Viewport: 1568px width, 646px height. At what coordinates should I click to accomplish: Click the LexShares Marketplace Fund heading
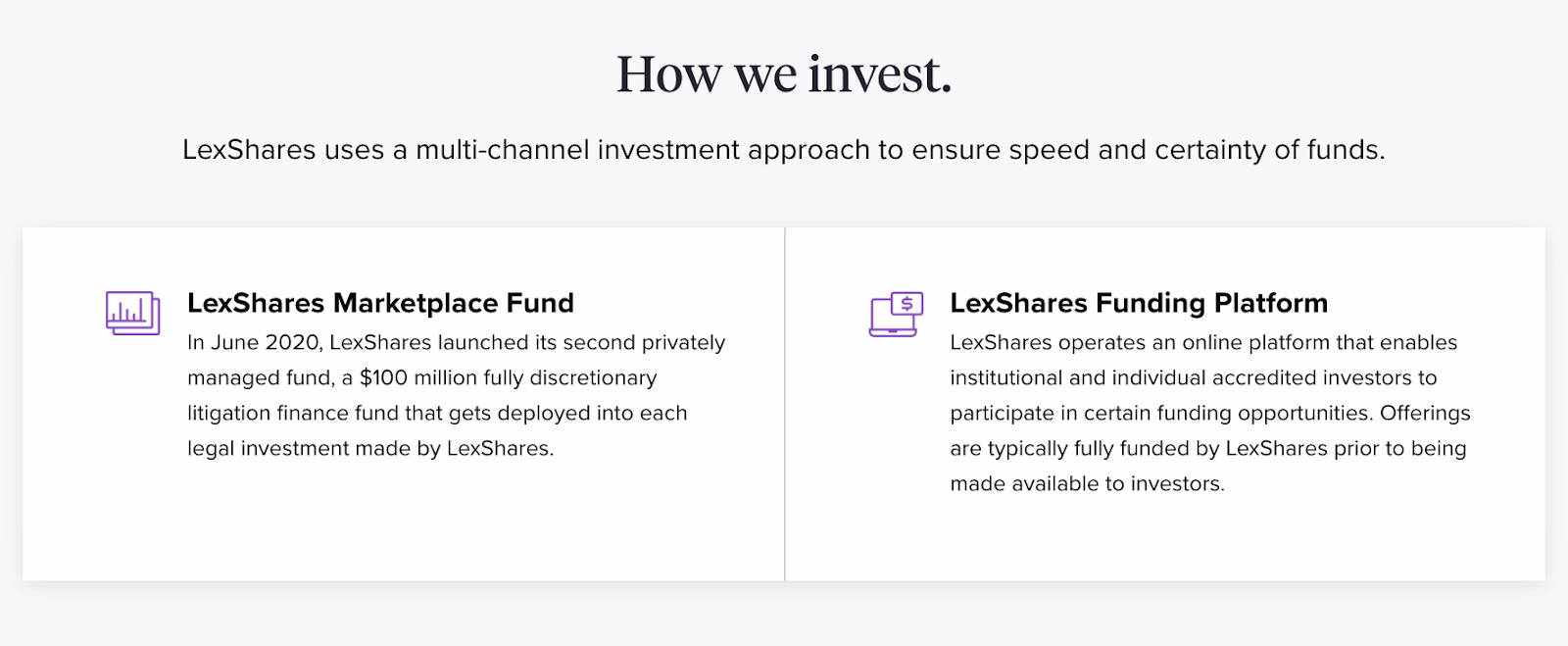[380, 303]
